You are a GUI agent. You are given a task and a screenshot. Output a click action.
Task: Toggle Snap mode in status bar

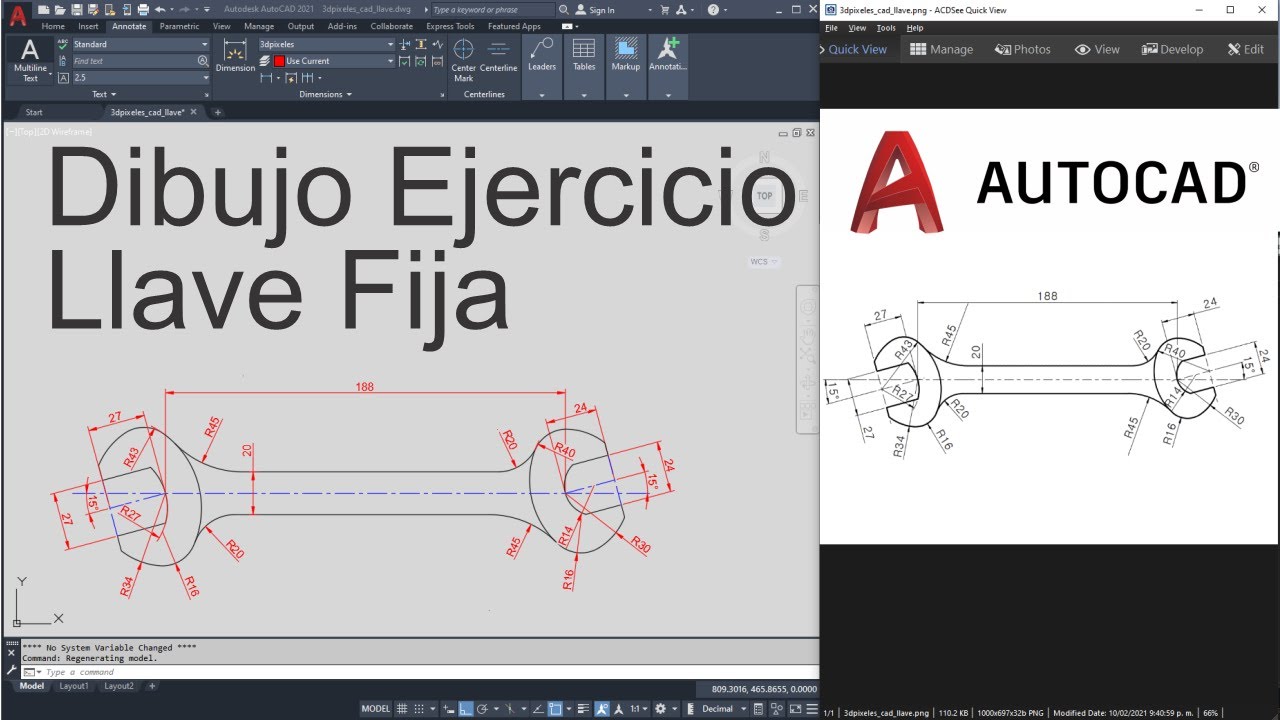[x=419, y=709]
